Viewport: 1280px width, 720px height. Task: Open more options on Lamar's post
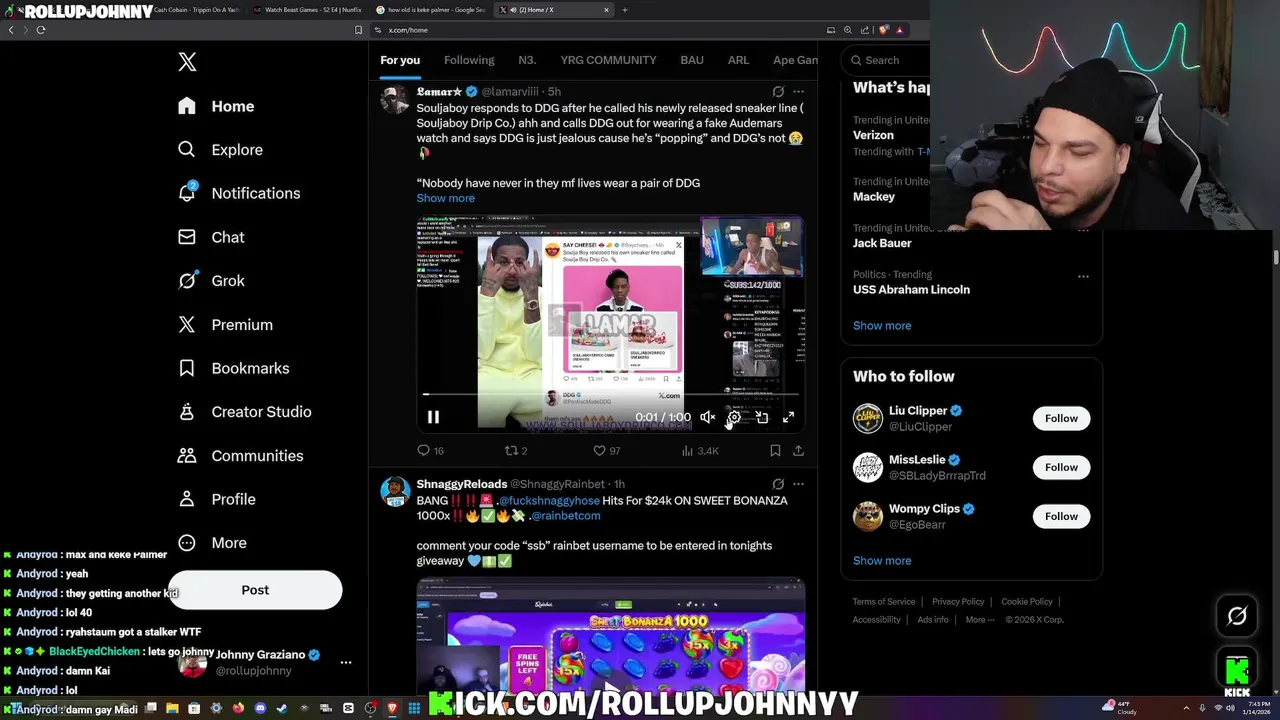coord(798,92)
